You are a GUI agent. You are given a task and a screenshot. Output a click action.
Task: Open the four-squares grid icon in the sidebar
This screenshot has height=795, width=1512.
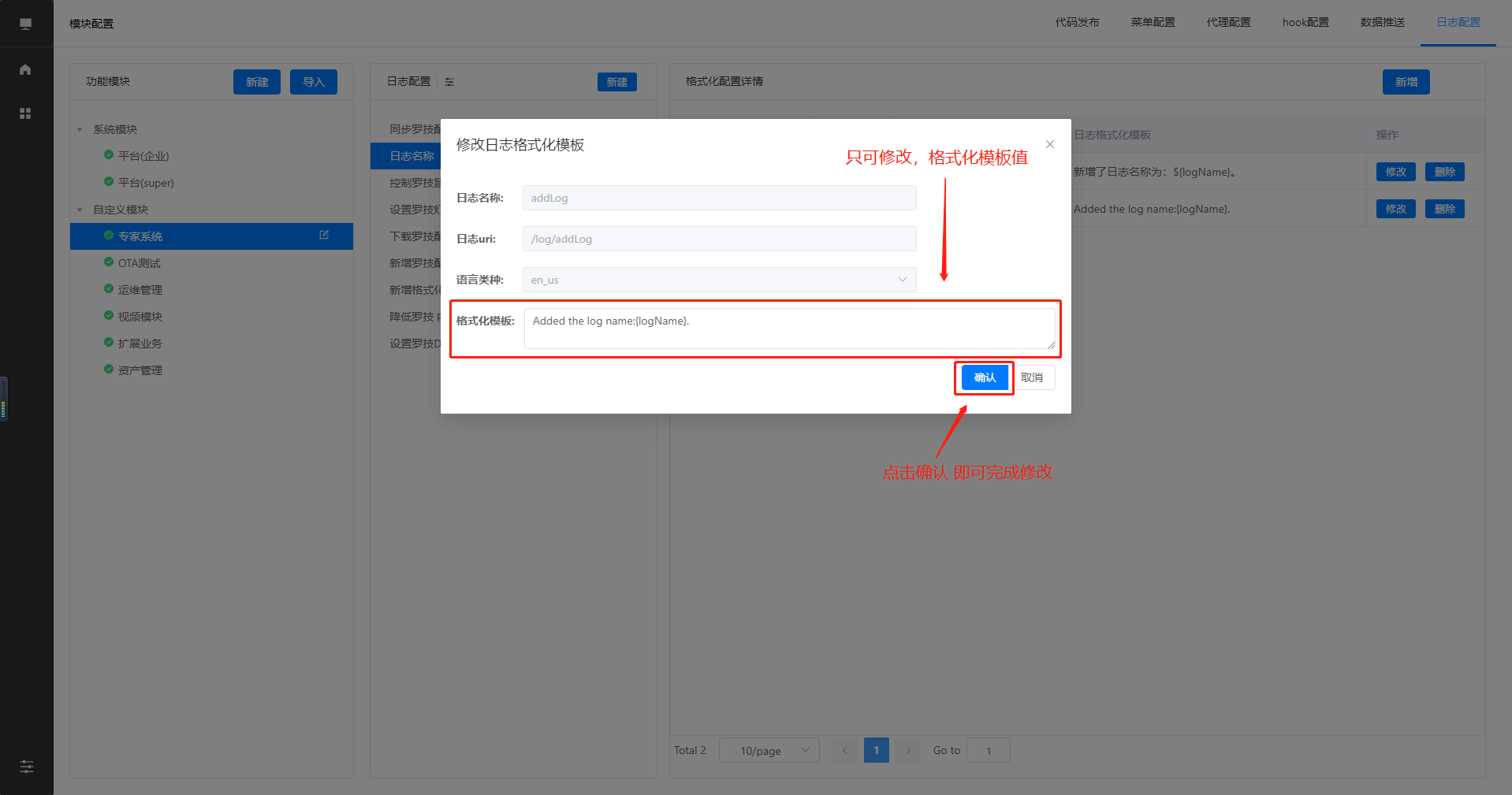coord(25,113)
